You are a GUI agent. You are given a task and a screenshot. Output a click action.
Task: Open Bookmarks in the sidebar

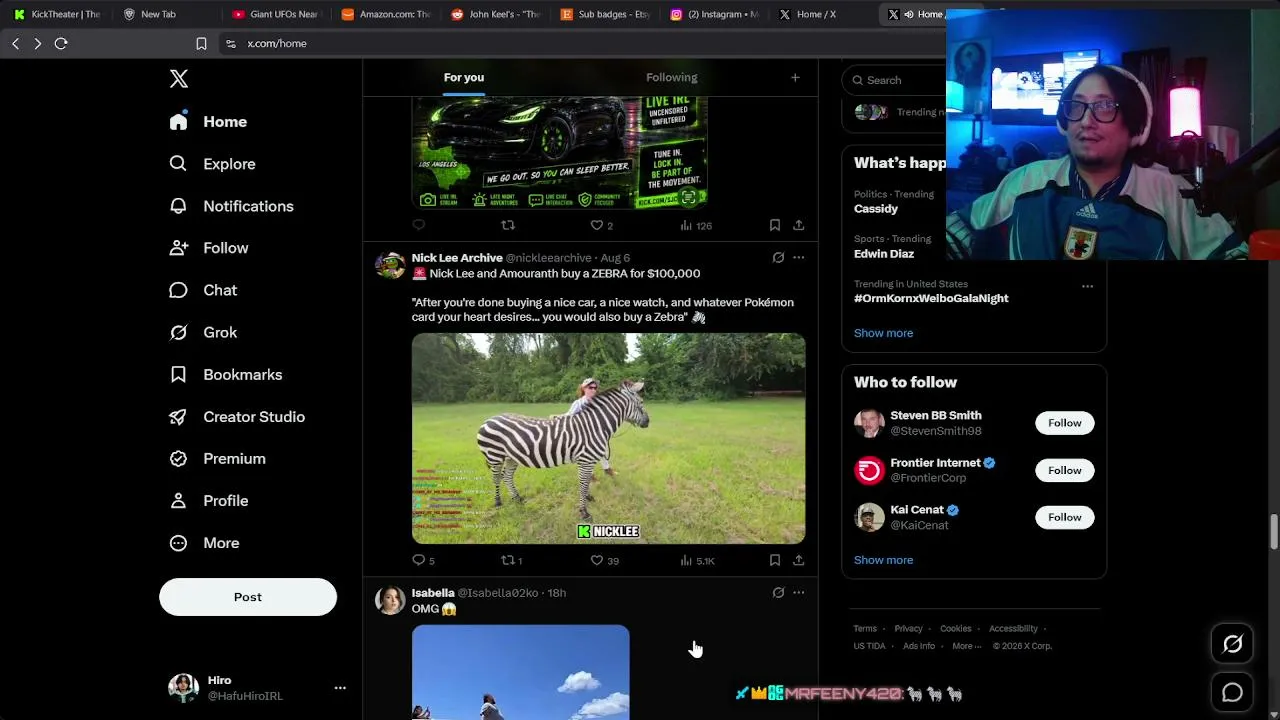point(226,374)
